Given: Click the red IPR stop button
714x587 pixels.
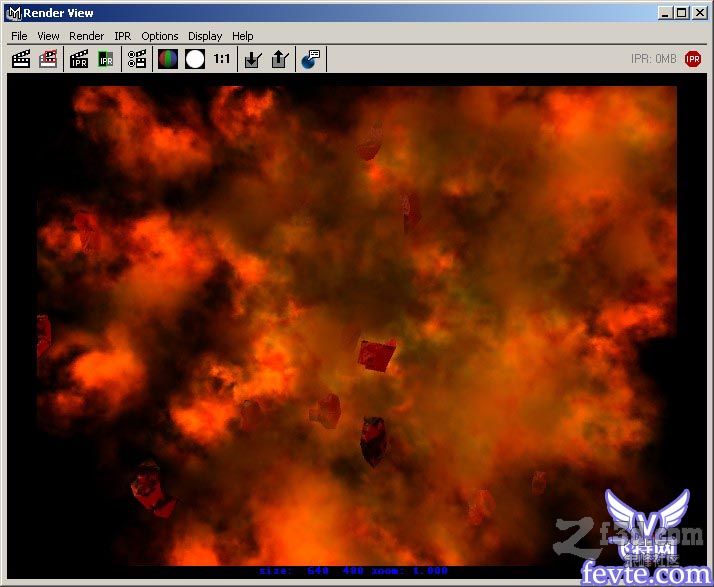Looking at the screenshot, I should (x=693, y=59).
